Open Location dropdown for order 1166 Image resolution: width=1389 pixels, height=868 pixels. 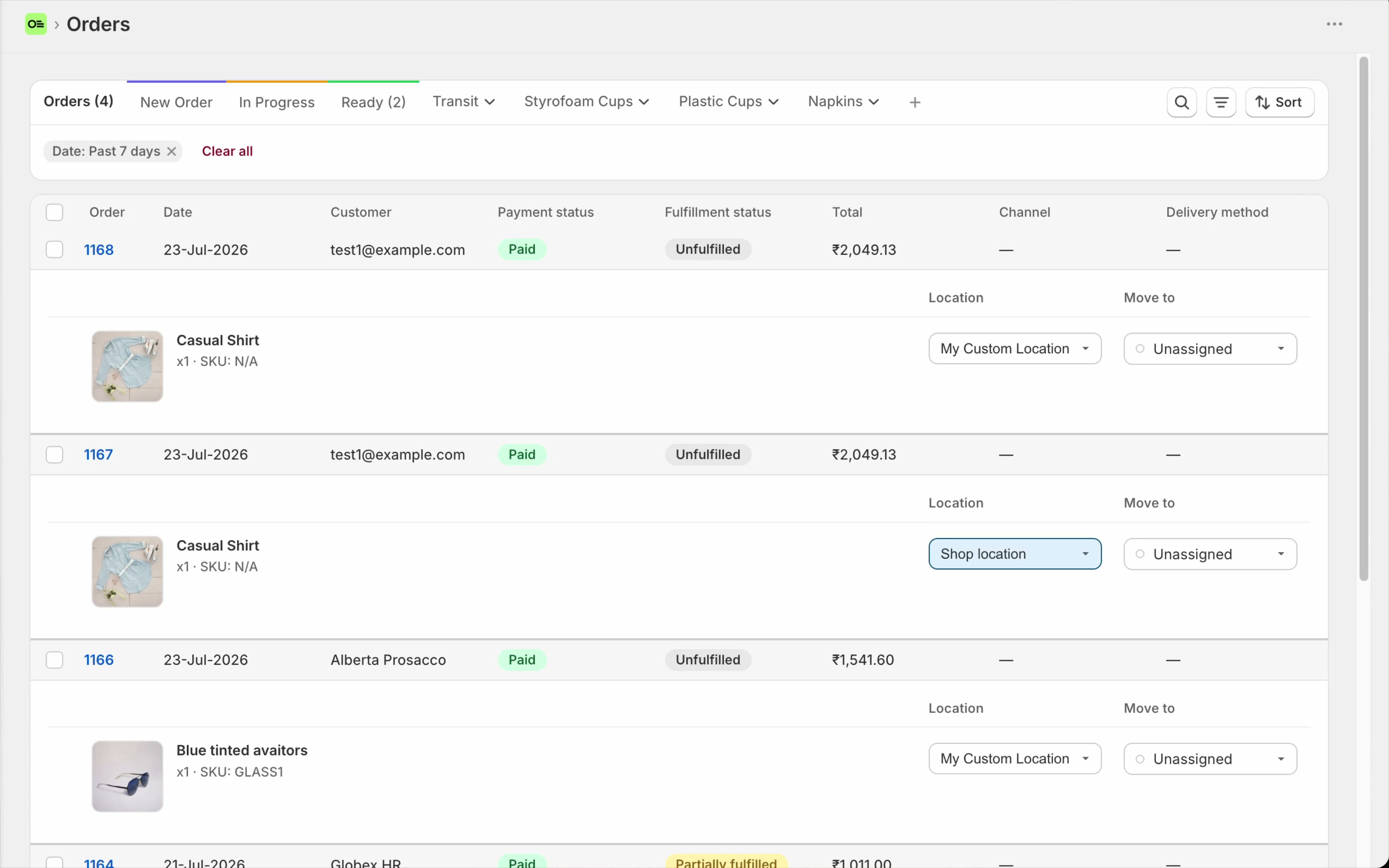pos(1015,759)
